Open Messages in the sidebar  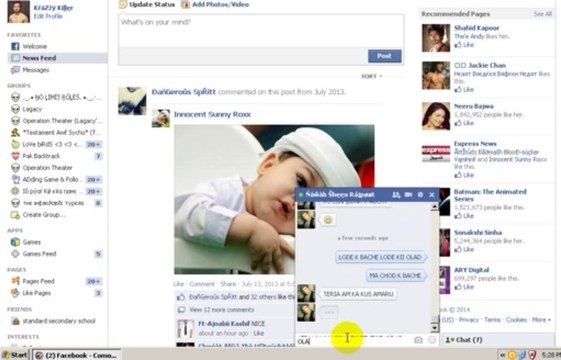pos(36,70)
